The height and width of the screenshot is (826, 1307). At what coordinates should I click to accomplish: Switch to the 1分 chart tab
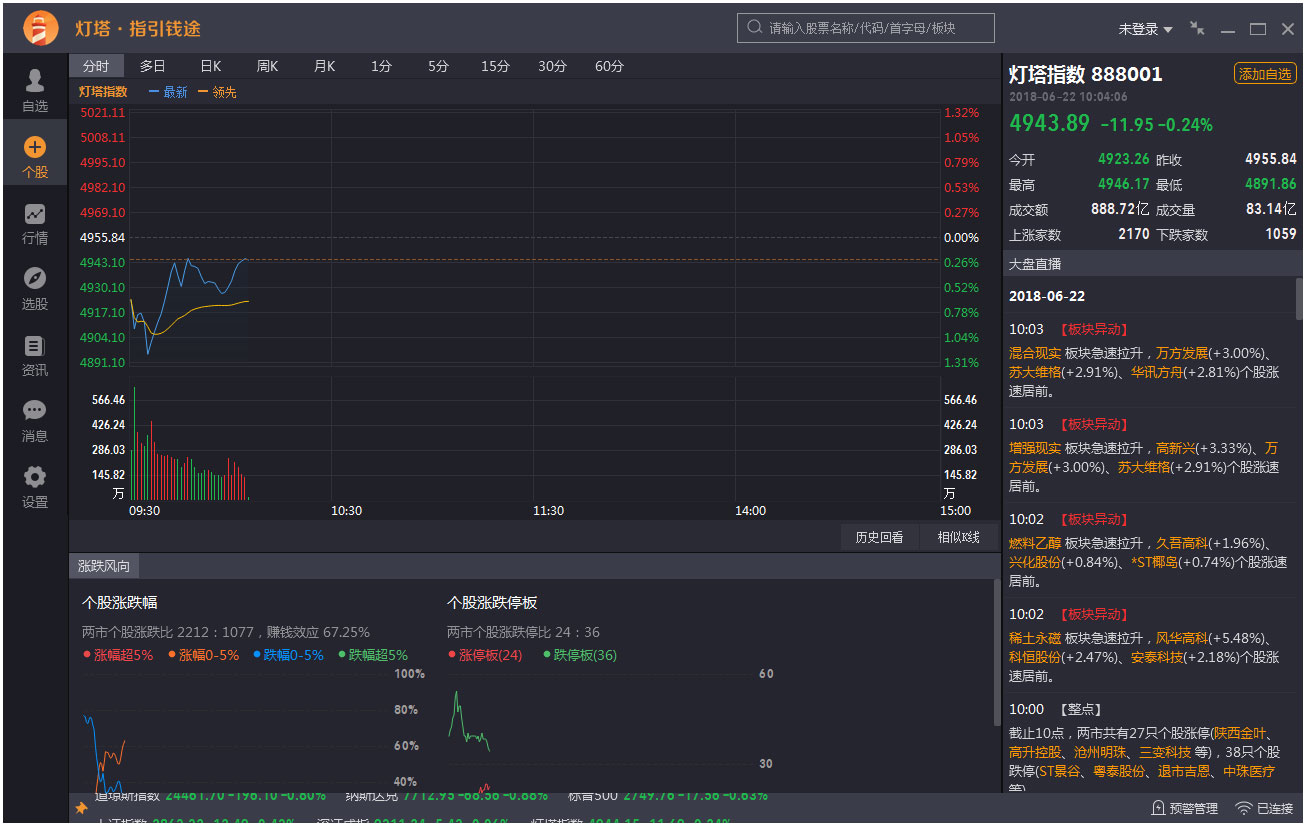tap(382, 66)
